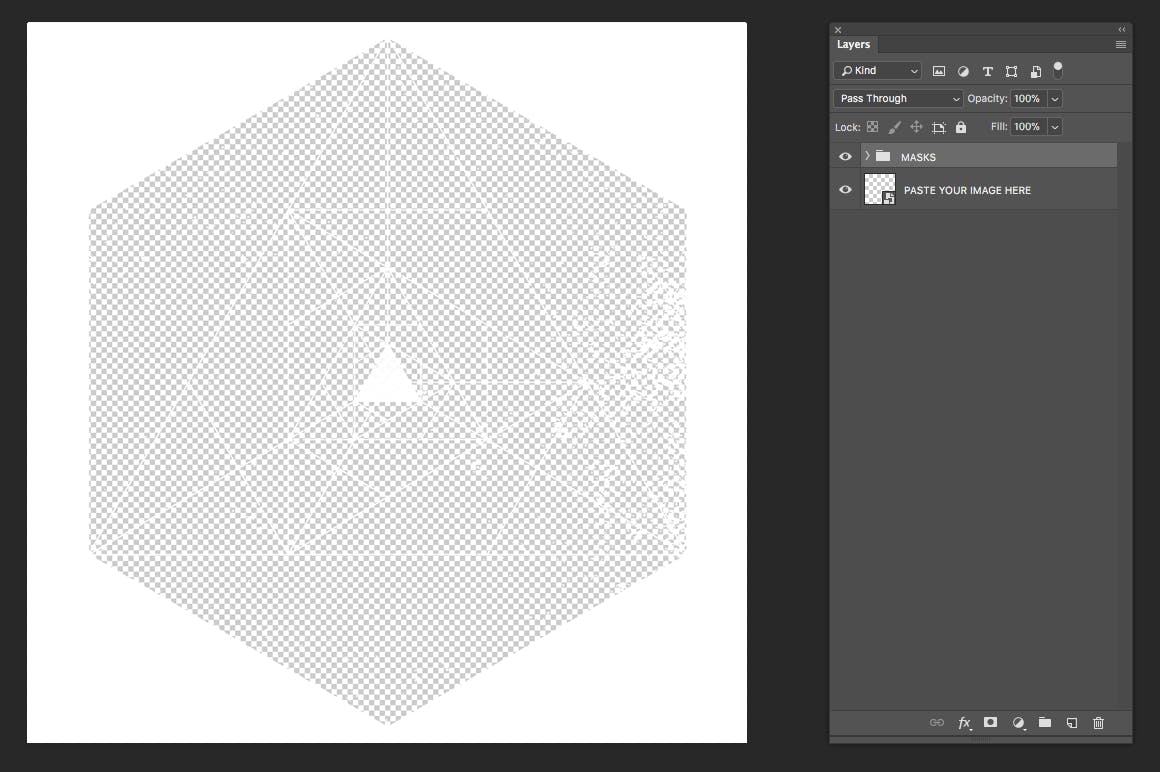Screen dimensions: 1160x772
Task: Filter layers by adjustment layer type
Action: click(963, 71)
